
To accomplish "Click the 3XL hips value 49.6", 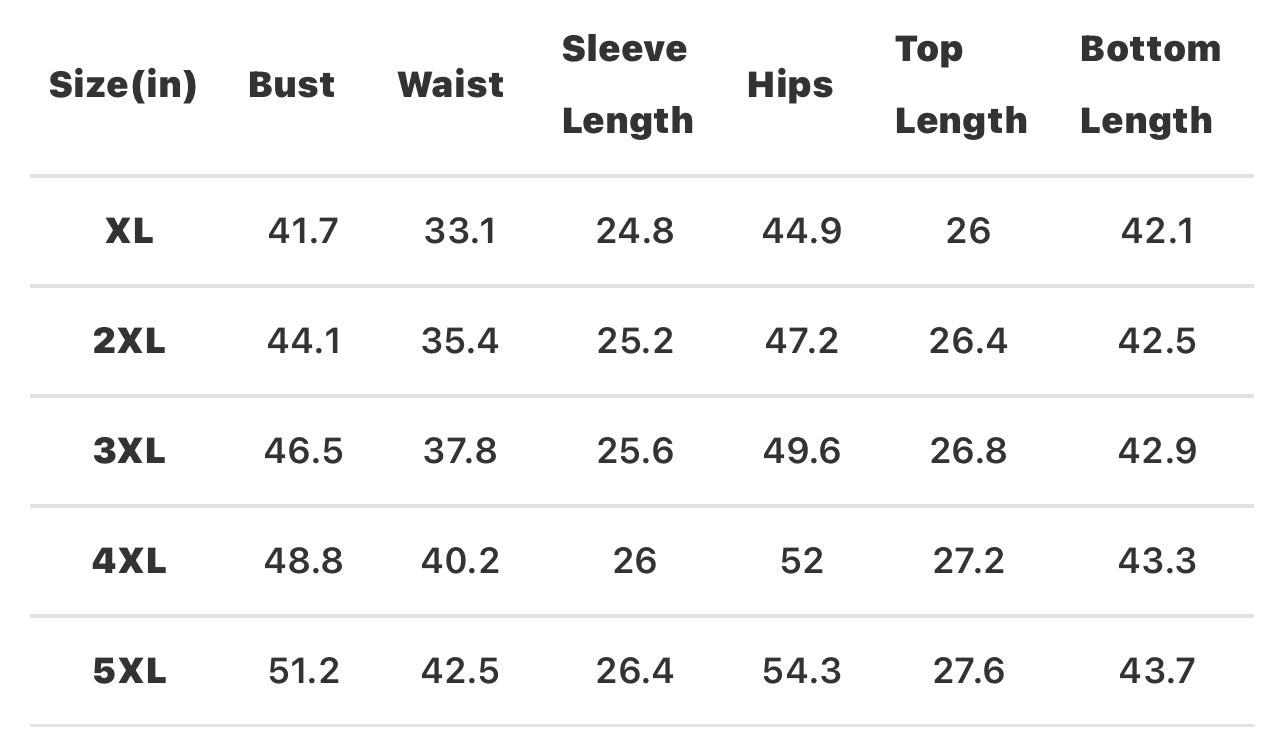I will click(802, 452).
